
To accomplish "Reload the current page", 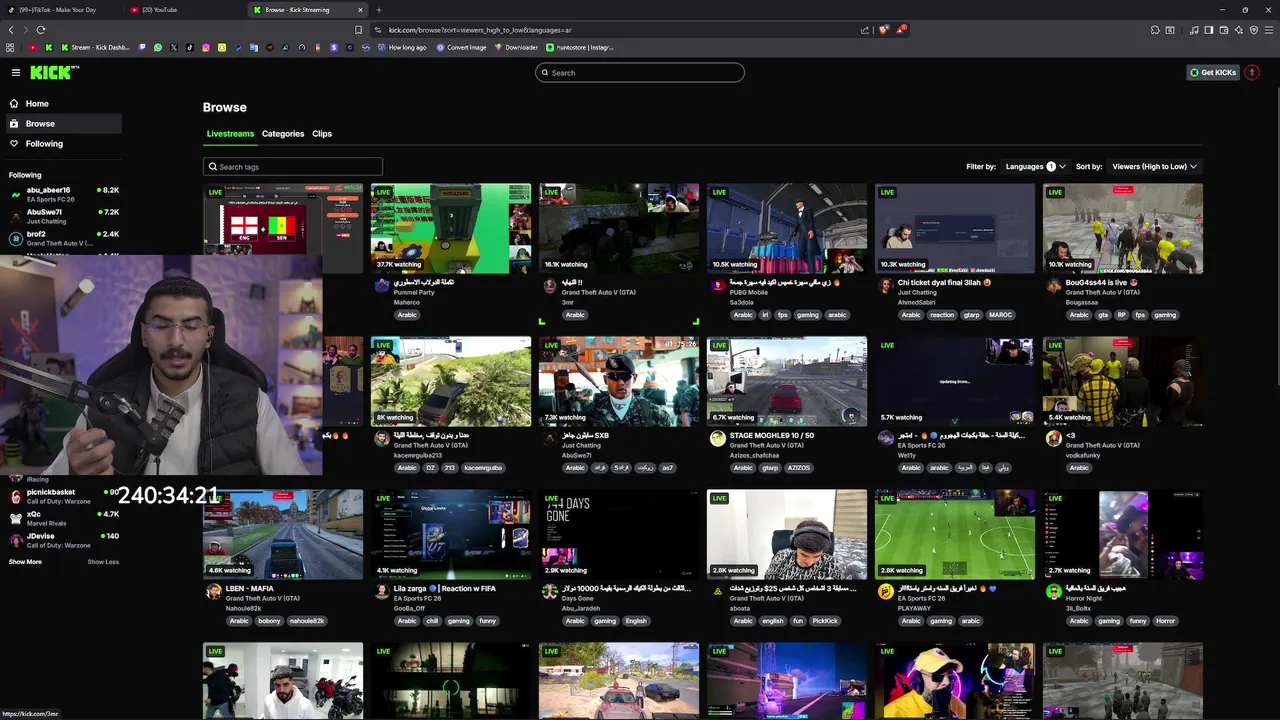I will pyautogui.click(x=41, y=30).
